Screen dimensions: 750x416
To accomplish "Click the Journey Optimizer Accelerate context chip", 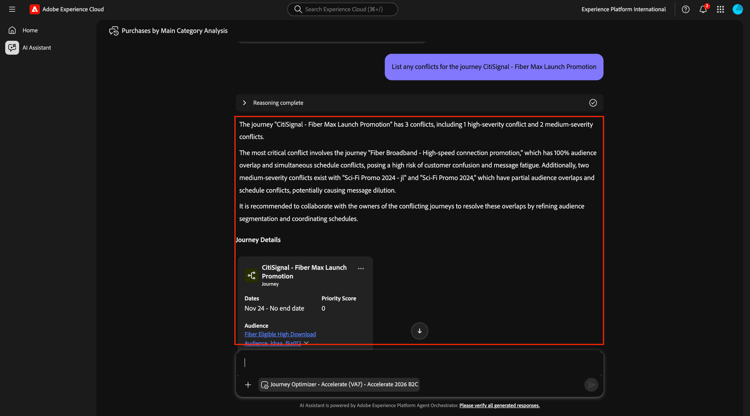I will pyautogui.click(x=339, y=384).
